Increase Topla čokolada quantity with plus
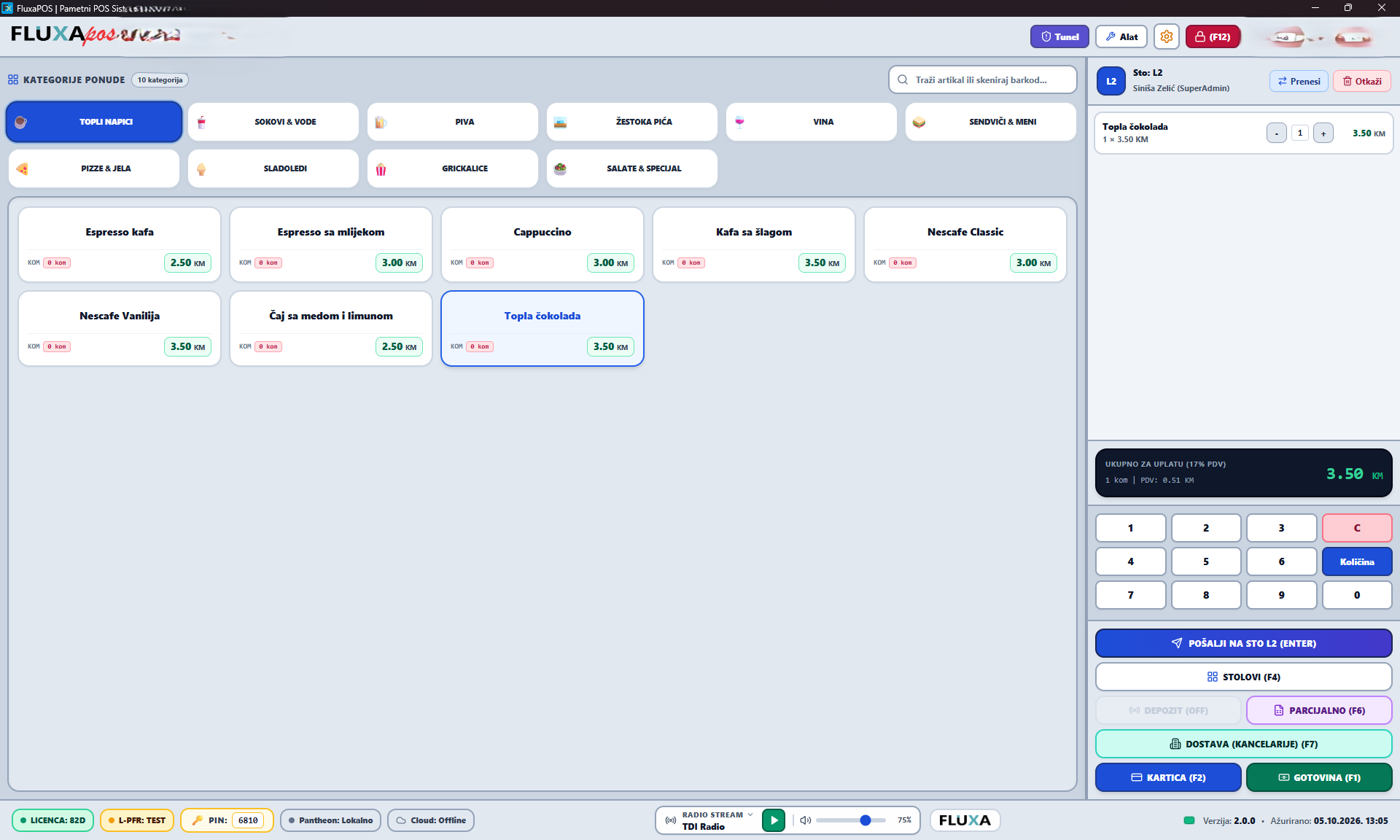 pyautogui.click(x=1323, y=133)
